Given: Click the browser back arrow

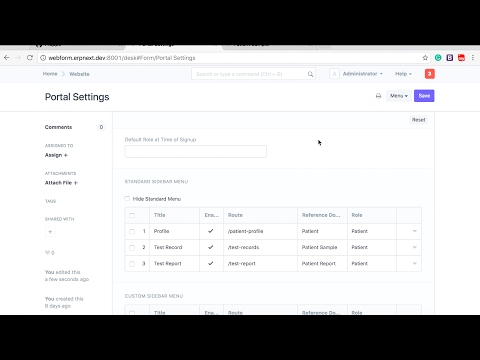Looking at the screenshot, I should (x=7, y=58).
